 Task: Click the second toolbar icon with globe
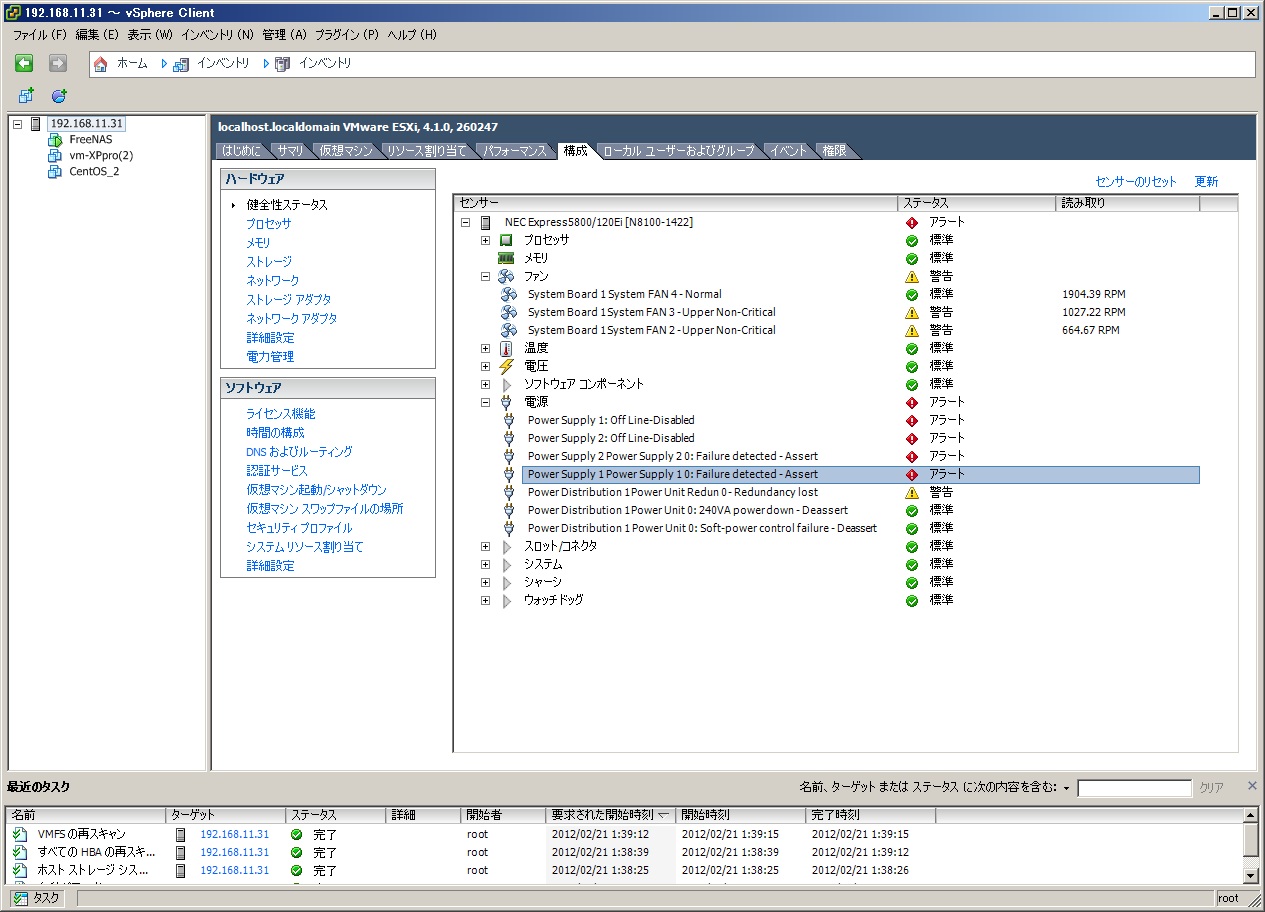pyautogui.click(x=59, y=96)
